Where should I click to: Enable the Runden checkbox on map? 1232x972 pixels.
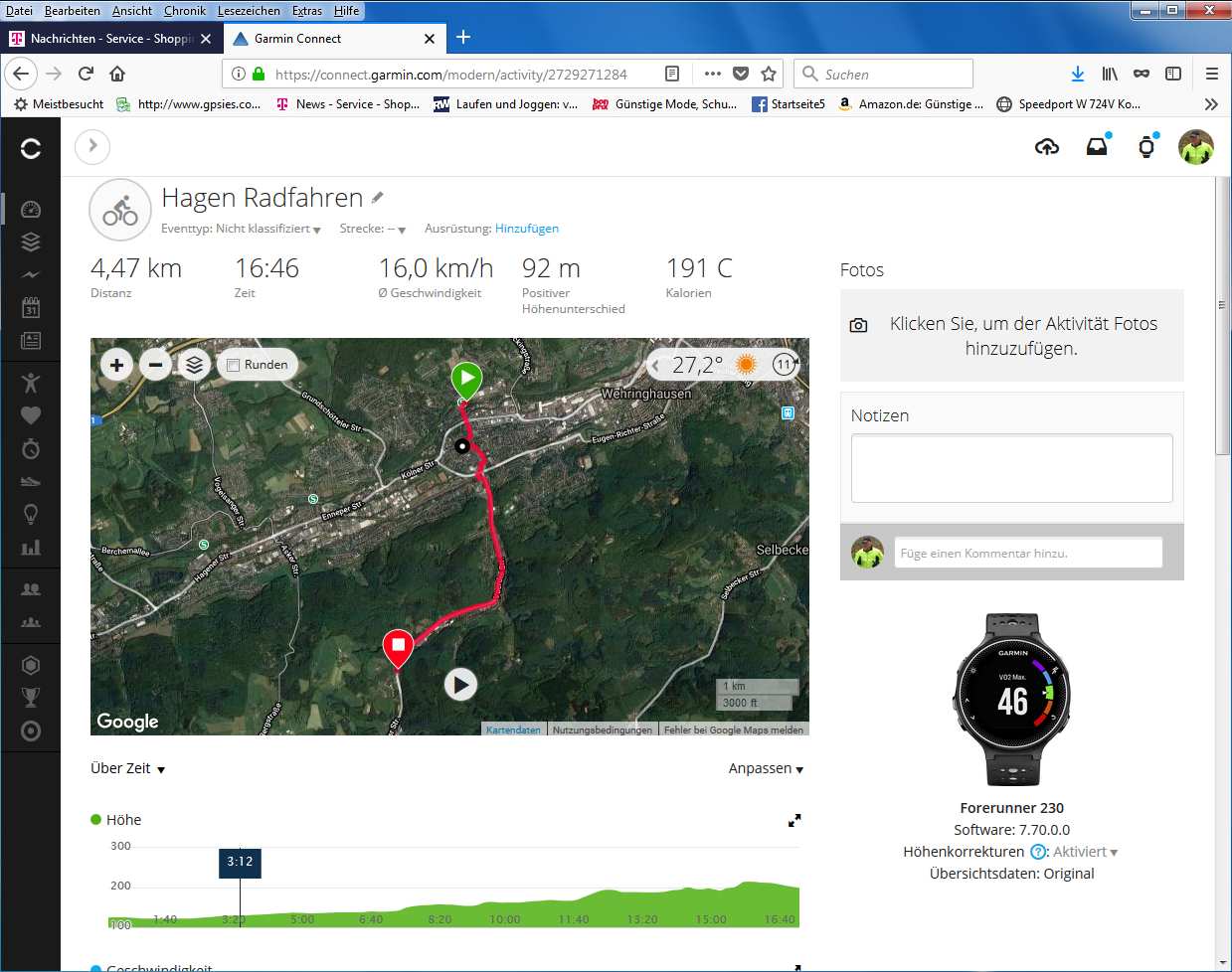tap(234, 365)
